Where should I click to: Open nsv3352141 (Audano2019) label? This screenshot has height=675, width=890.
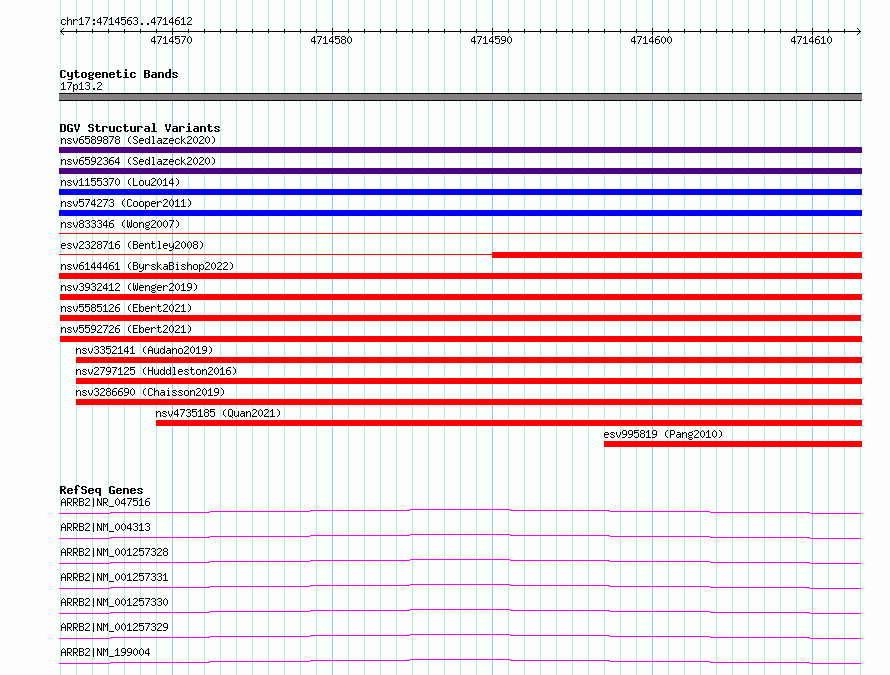[144, 350]
